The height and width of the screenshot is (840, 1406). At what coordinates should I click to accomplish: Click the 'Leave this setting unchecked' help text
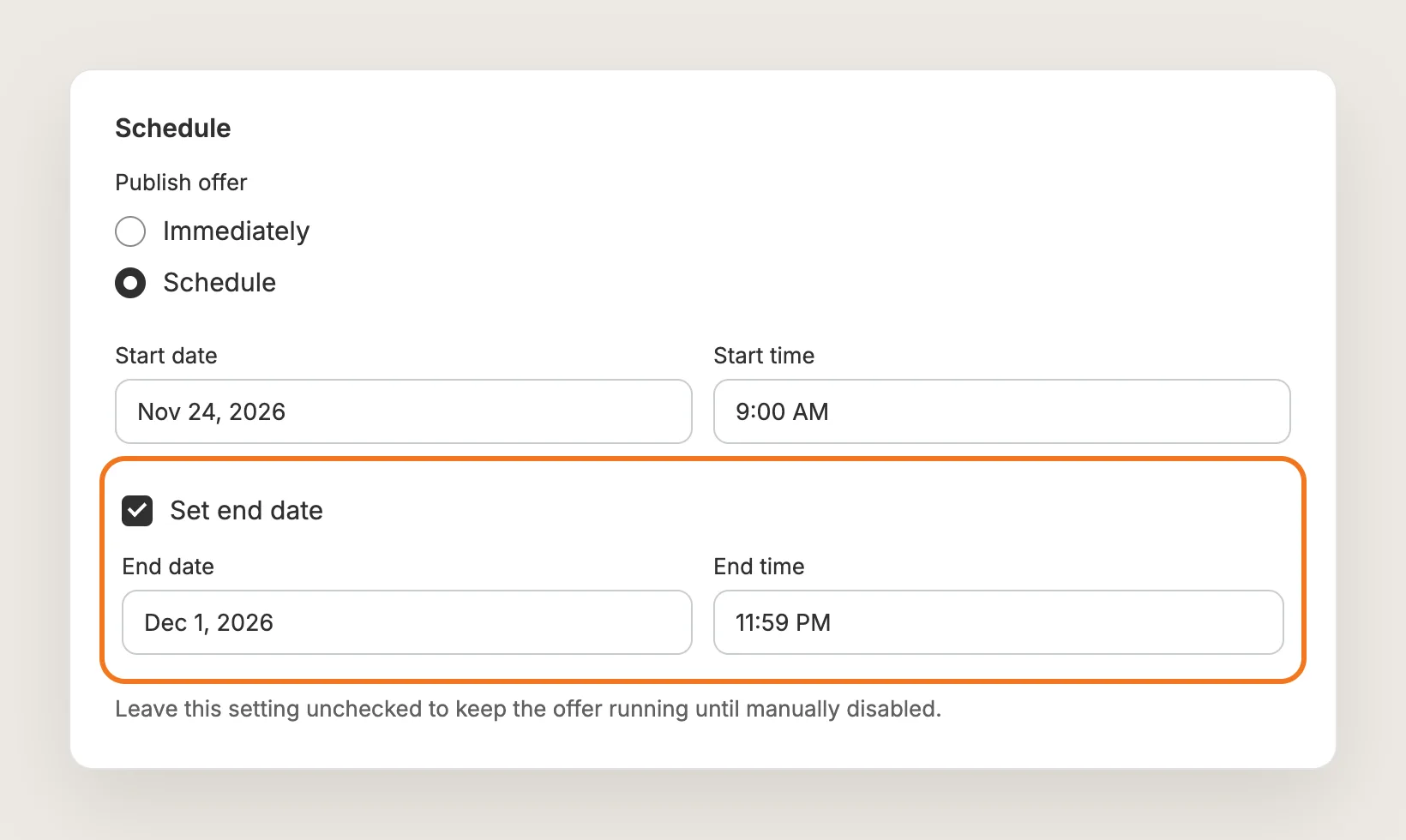click(528, 709)
